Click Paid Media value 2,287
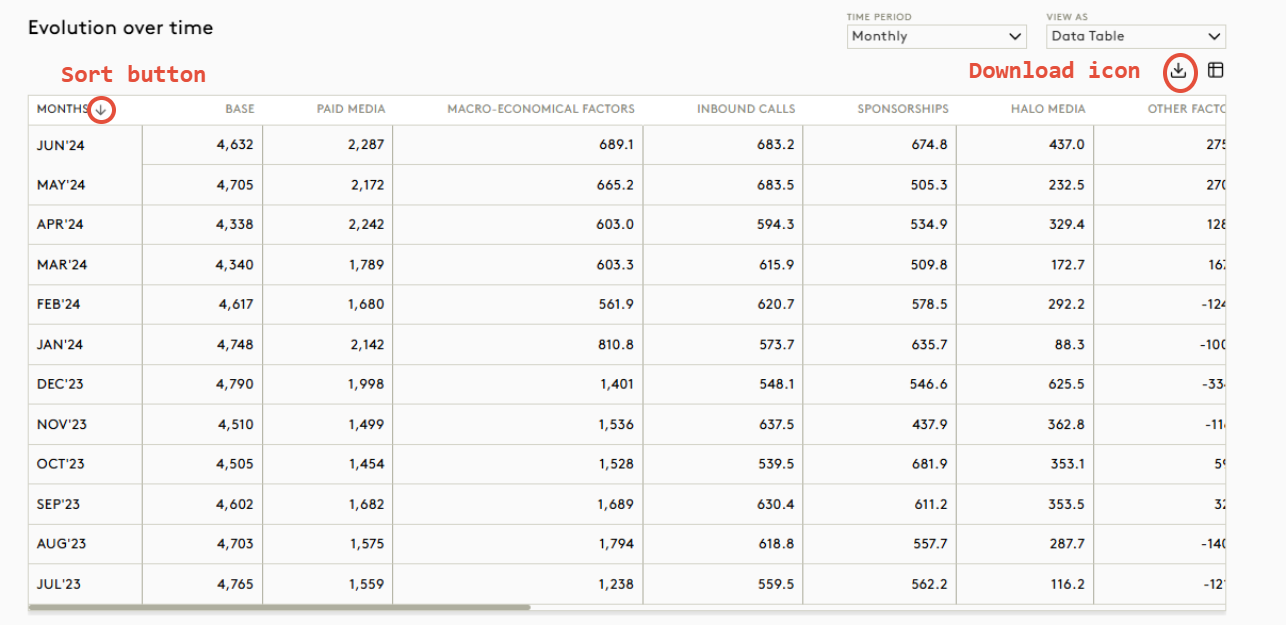This screenshot has height=625, width=1286. (x=366, y=144)
